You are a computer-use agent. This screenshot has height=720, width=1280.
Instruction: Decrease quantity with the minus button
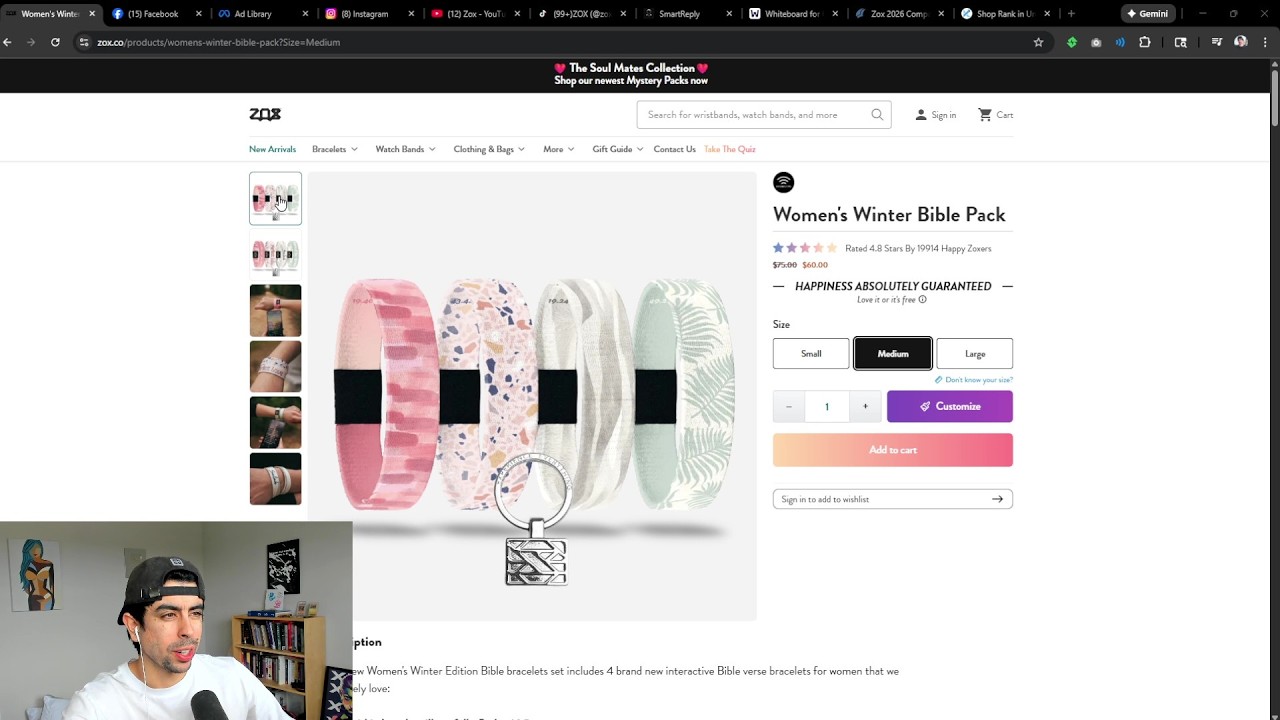point(788,406)
